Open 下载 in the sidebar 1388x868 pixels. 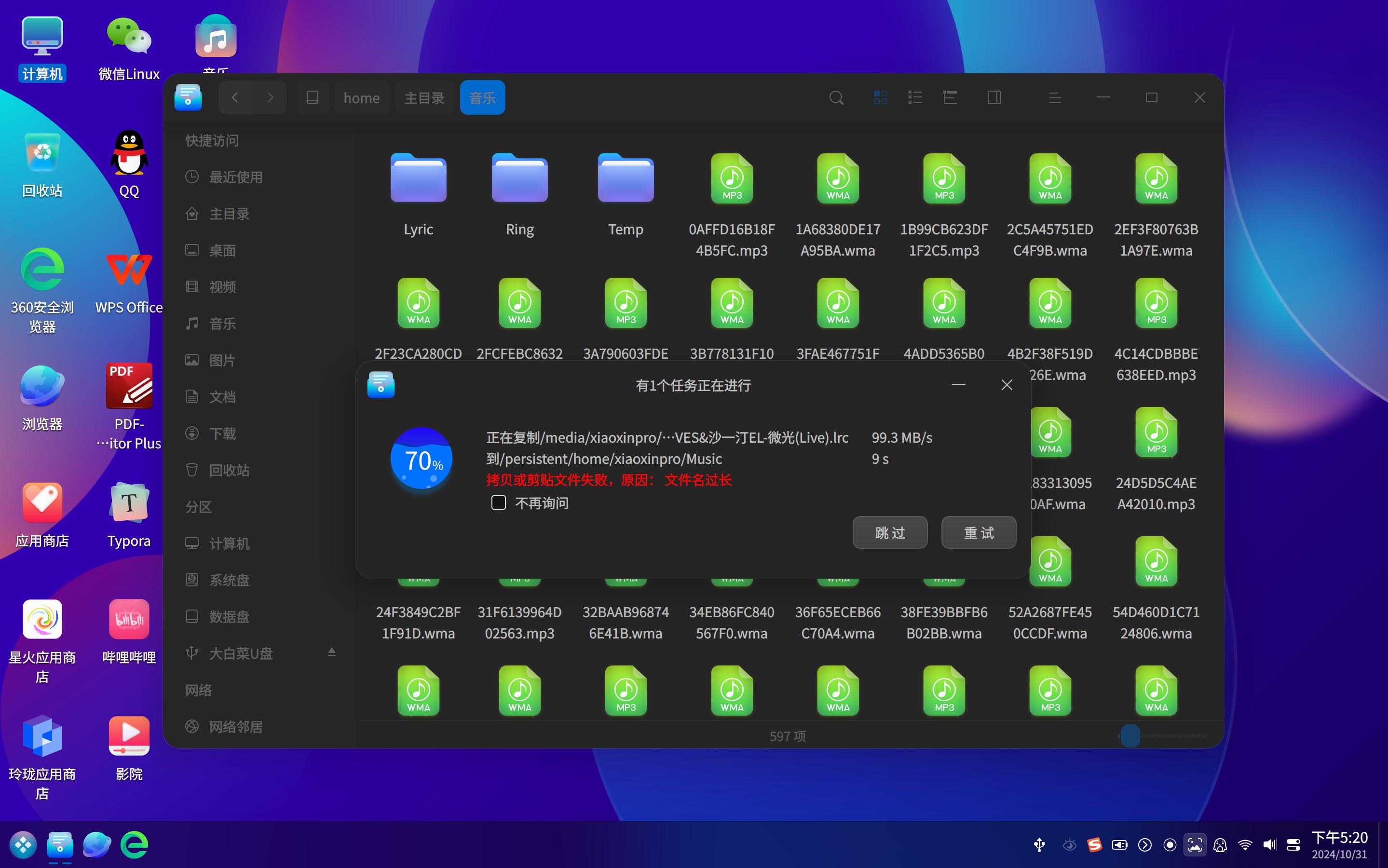point(259,434)
